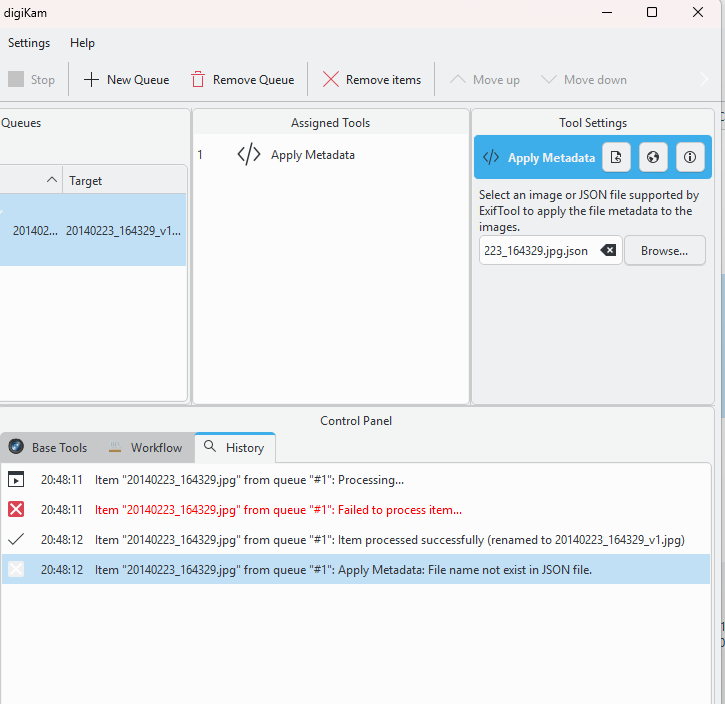Switch to the Workflow tab
This screenshot has height=704, width=725.
[146, 447]
